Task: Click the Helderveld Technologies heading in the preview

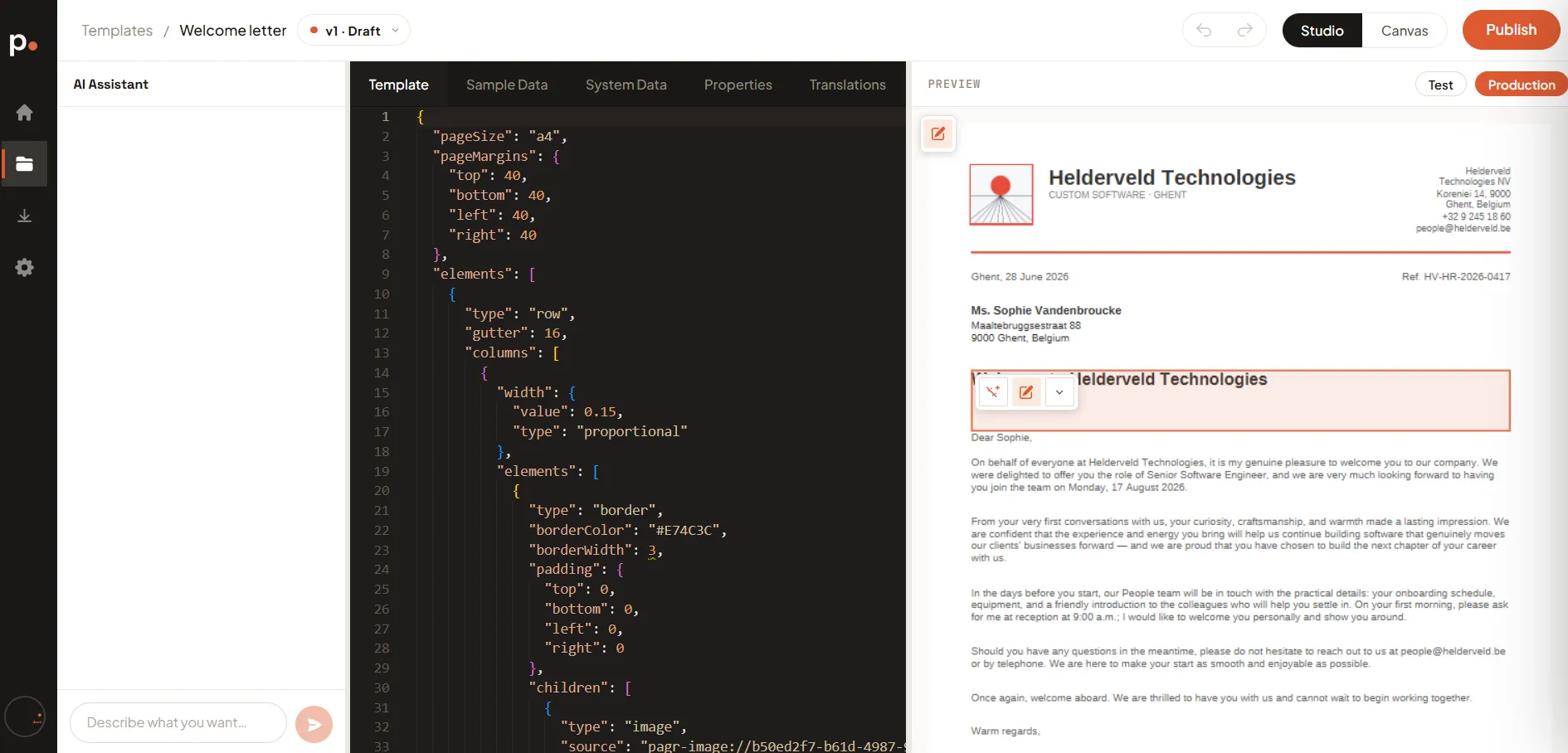Action: [1171, 177]
